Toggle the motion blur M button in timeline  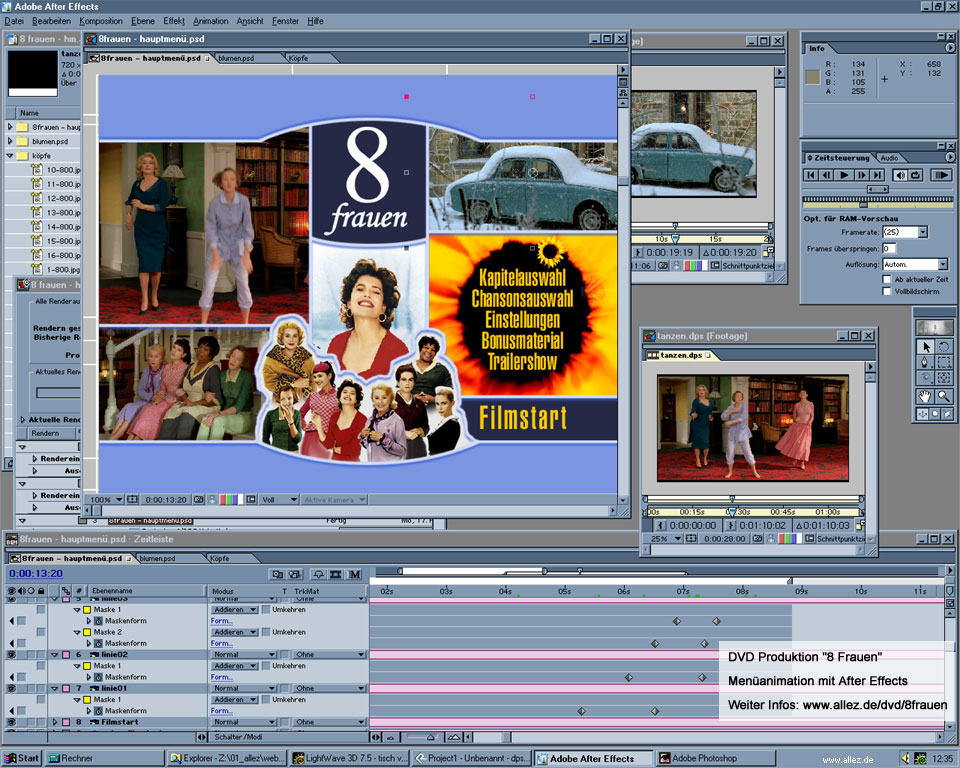point(355,574)
